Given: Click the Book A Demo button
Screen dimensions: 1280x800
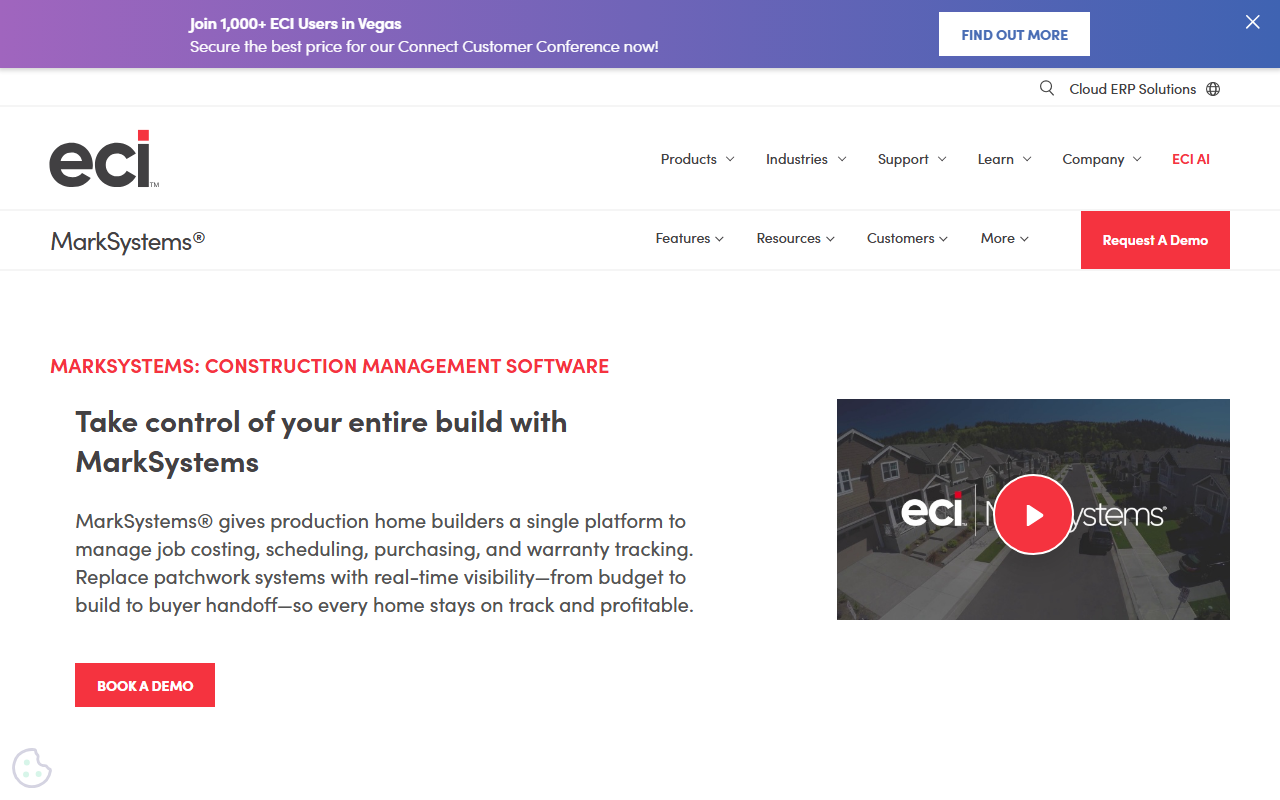Looking at the screenshot, I should point(145,685).
